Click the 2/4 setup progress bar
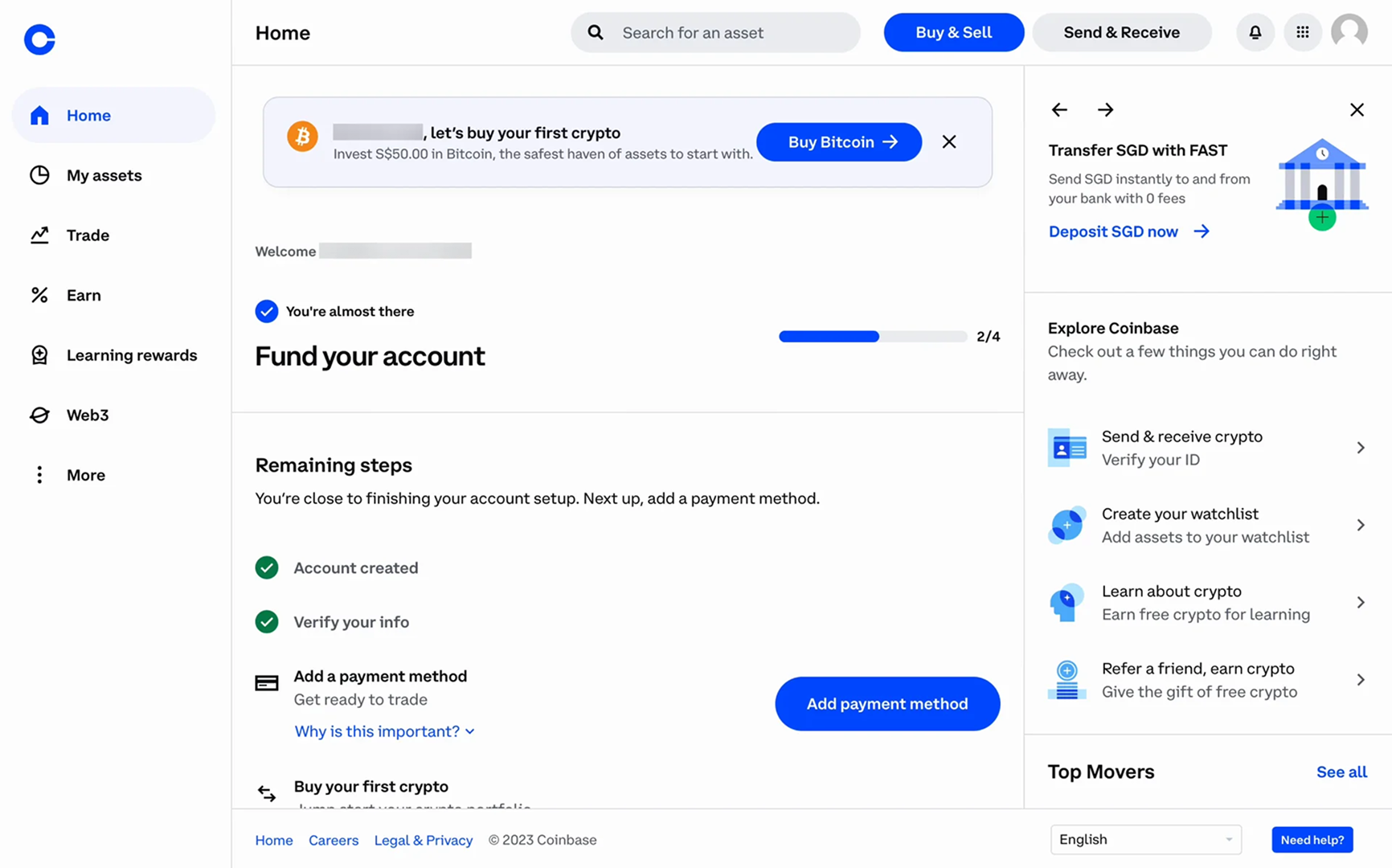 (x=873, y=337)
